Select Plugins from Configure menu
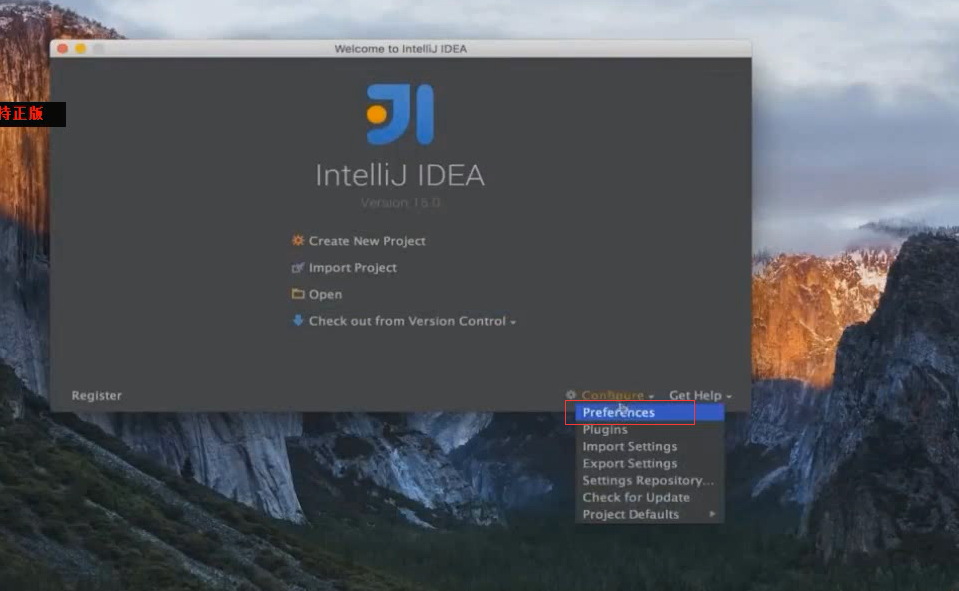Image resolution: width=959 pixels, height=591 pixels. (650, 429)
